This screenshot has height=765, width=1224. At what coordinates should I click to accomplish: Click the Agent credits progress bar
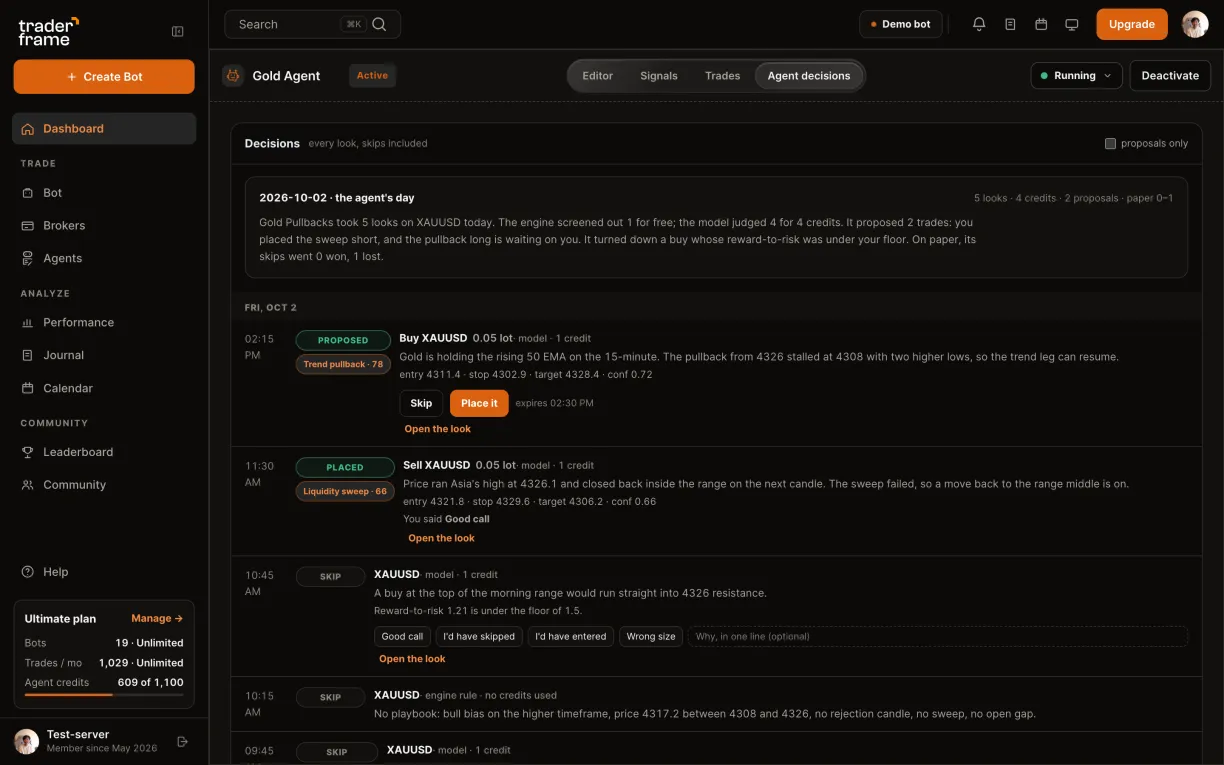click(x=104, y=694)
